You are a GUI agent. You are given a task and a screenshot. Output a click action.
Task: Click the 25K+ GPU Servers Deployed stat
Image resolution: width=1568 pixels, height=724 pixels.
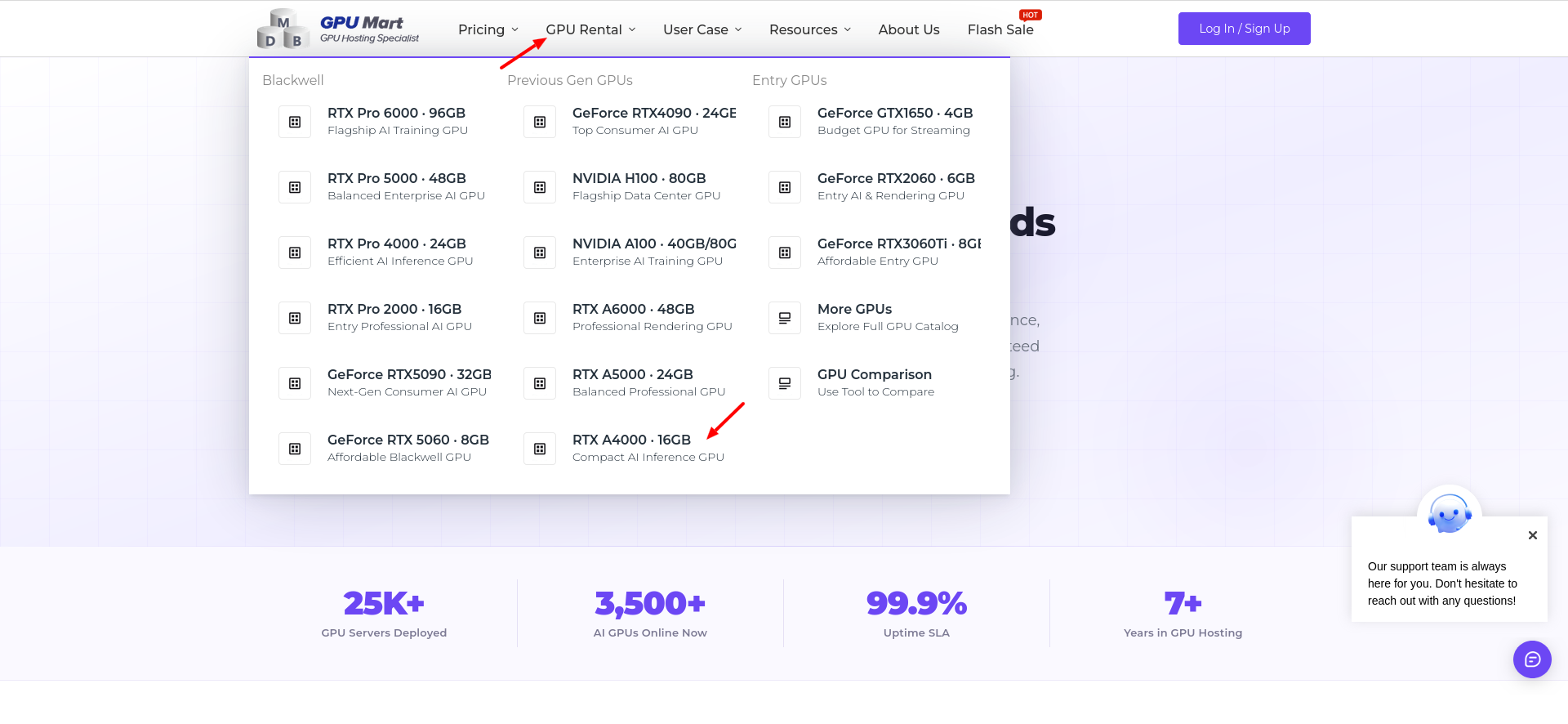coord(384,614)
